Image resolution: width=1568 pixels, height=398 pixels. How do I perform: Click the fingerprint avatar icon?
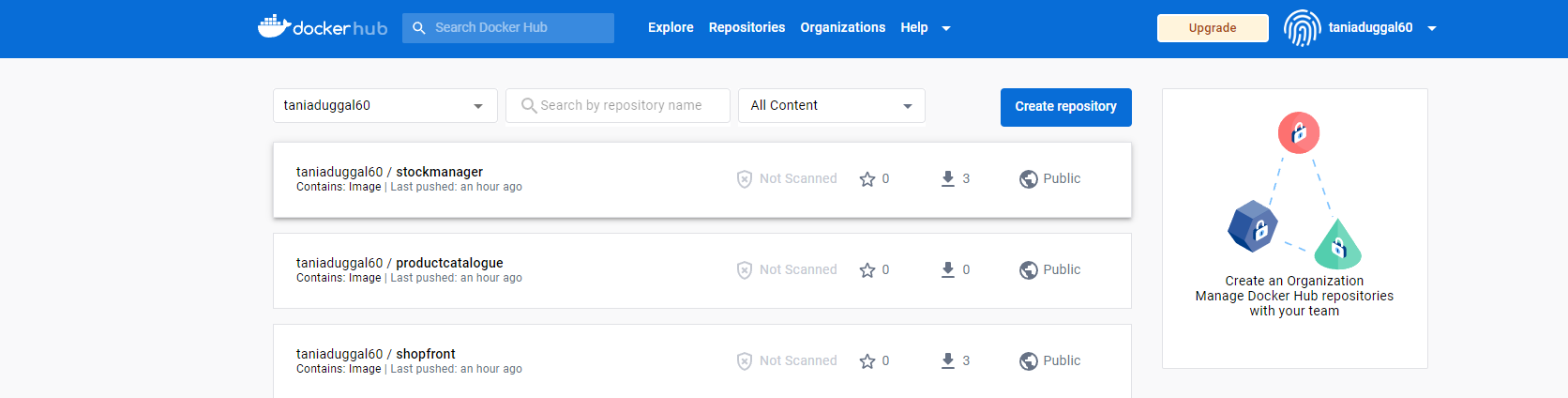[1302, 28]
